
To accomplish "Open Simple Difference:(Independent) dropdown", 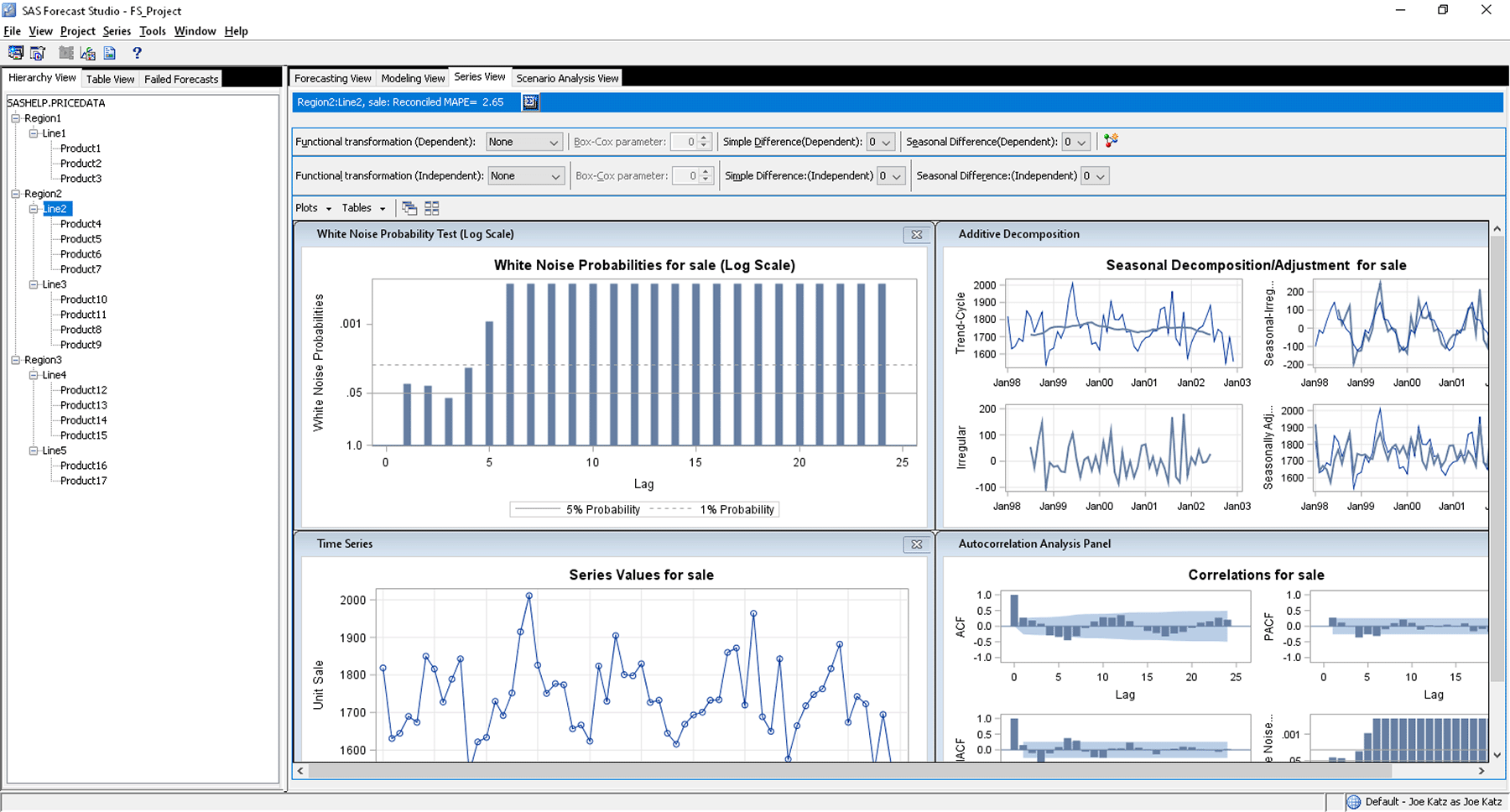I will point(891,175).
